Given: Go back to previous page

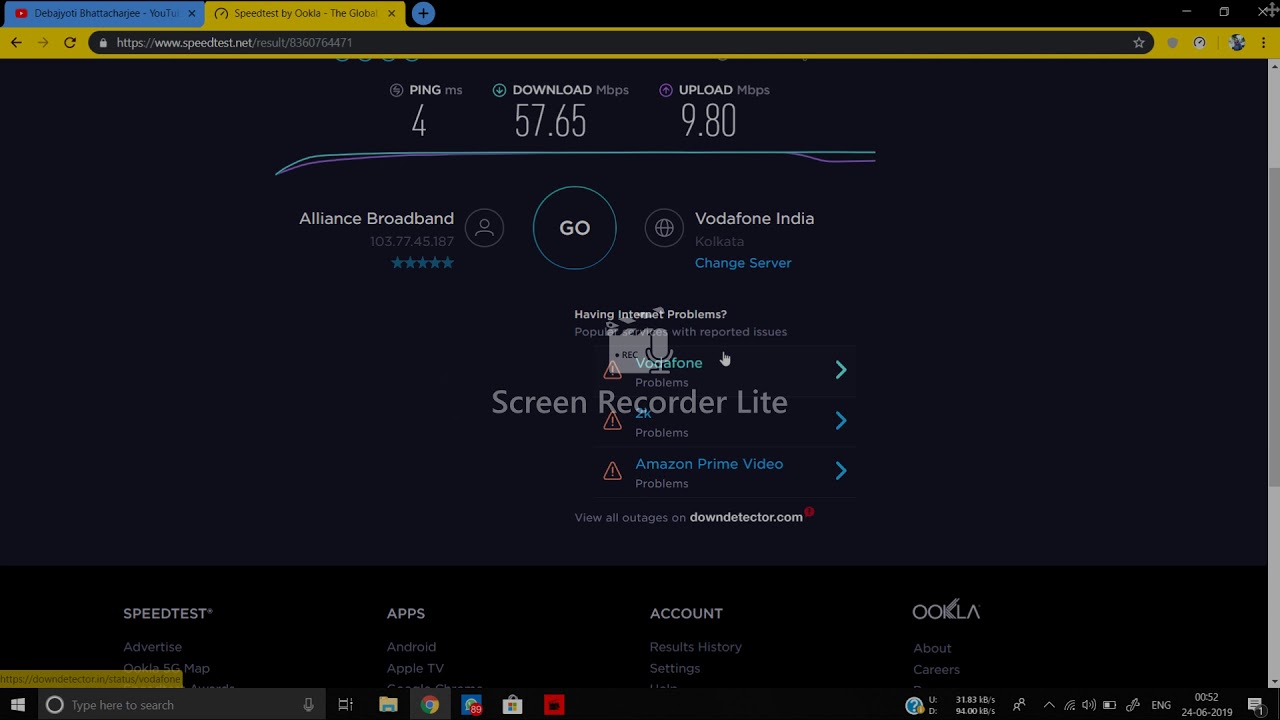Looking at the screenshot, I should tap(16, 43).
